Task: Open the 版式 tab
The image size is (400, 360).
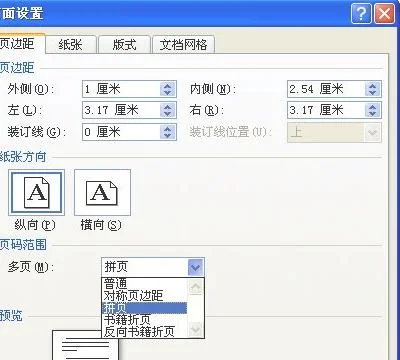Action: click(124, 45)
